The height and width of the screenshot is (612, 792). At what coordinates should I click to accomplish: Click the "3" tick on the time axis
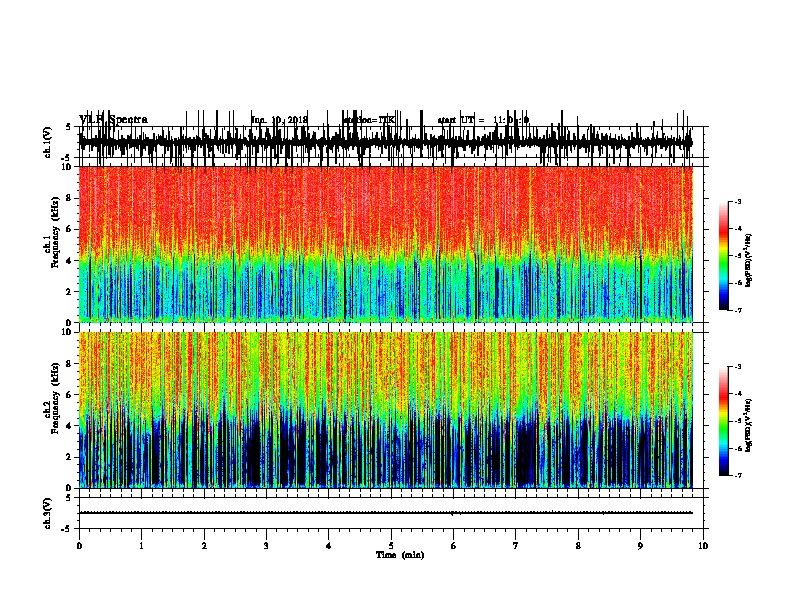(x=267, y=546)
